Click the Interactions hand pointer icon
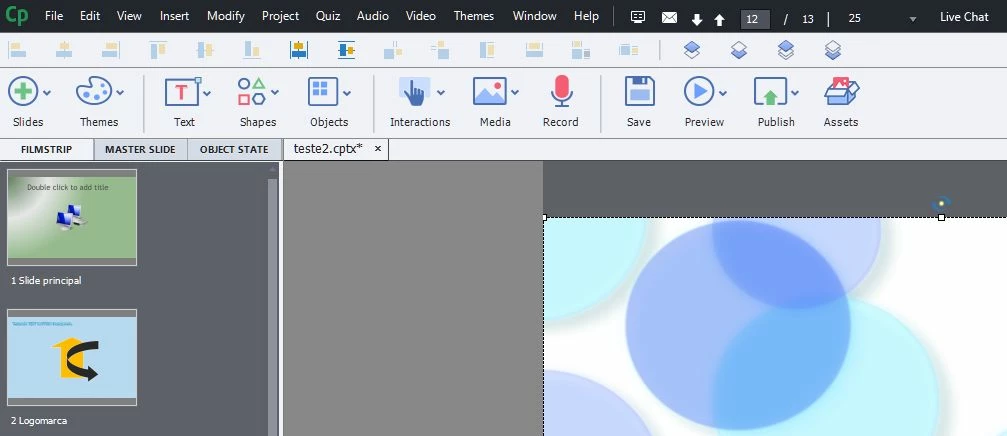1007x436 pixels. click(x=415, y=92)
